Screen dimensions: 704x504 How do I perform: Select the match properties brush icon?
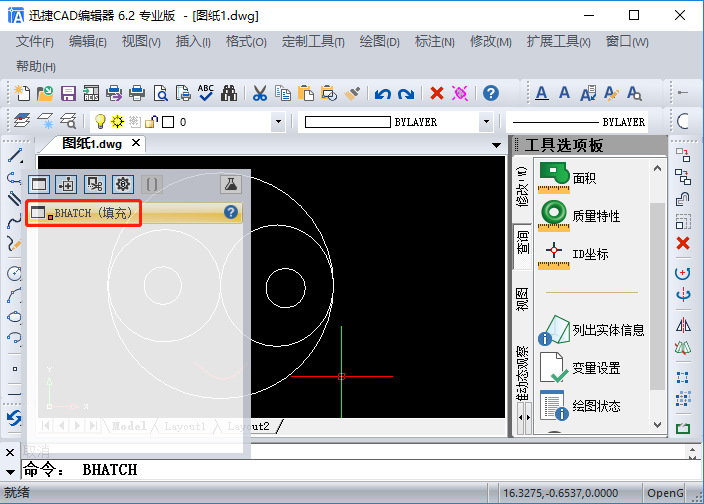coord(352,93)
